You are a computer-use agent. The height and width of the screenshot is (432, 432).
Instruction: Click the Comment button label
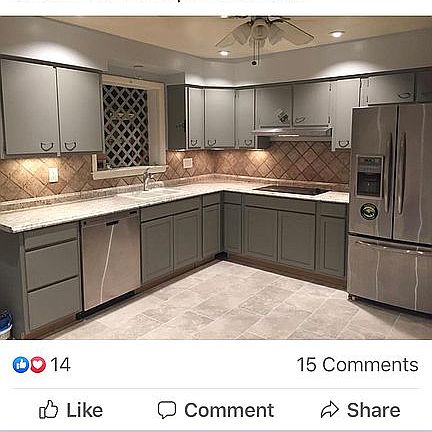point(229,410)
